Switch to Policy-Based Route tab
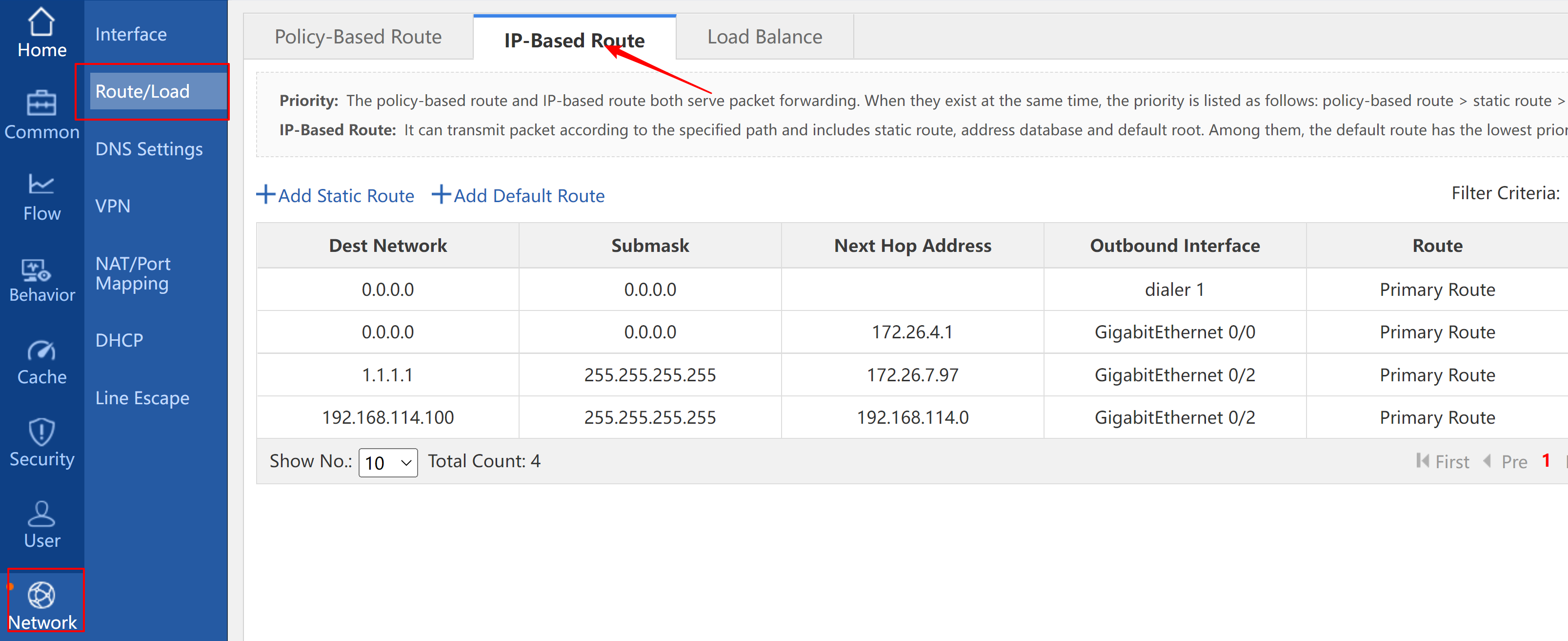This screenshot has height=641, width=1568. click(x=358, y=37)
